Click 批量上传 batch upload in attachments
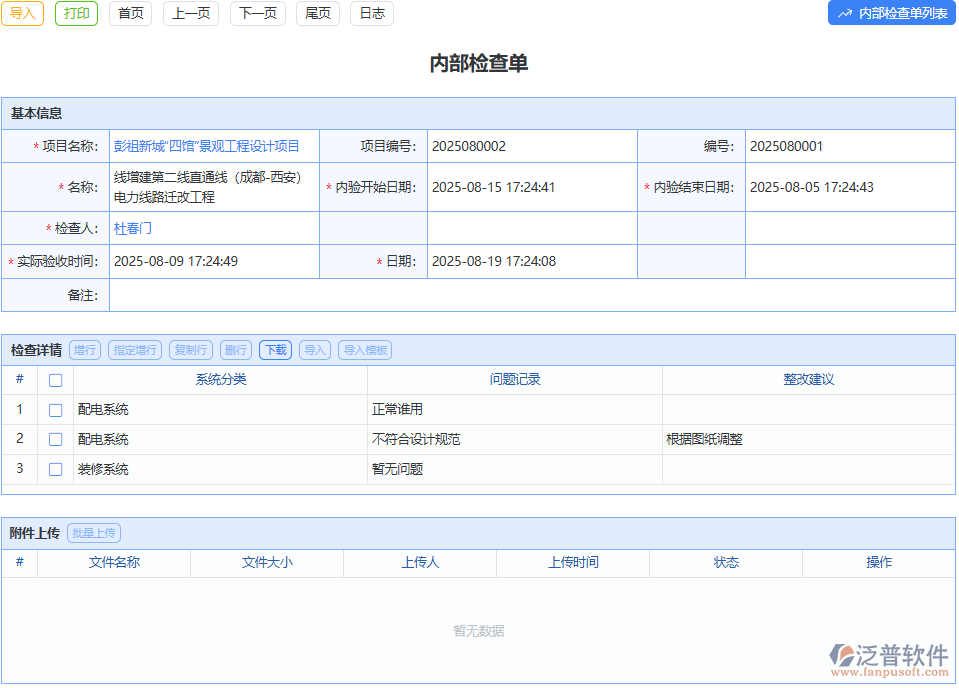Viewport: 959px width, 688px height. point(93,532)
